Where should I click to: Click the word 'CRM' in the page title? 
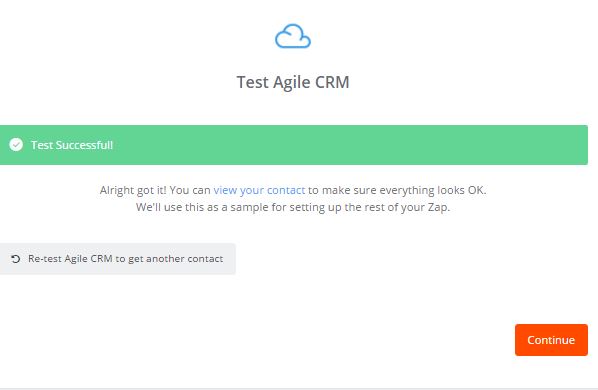coord(332,82)
